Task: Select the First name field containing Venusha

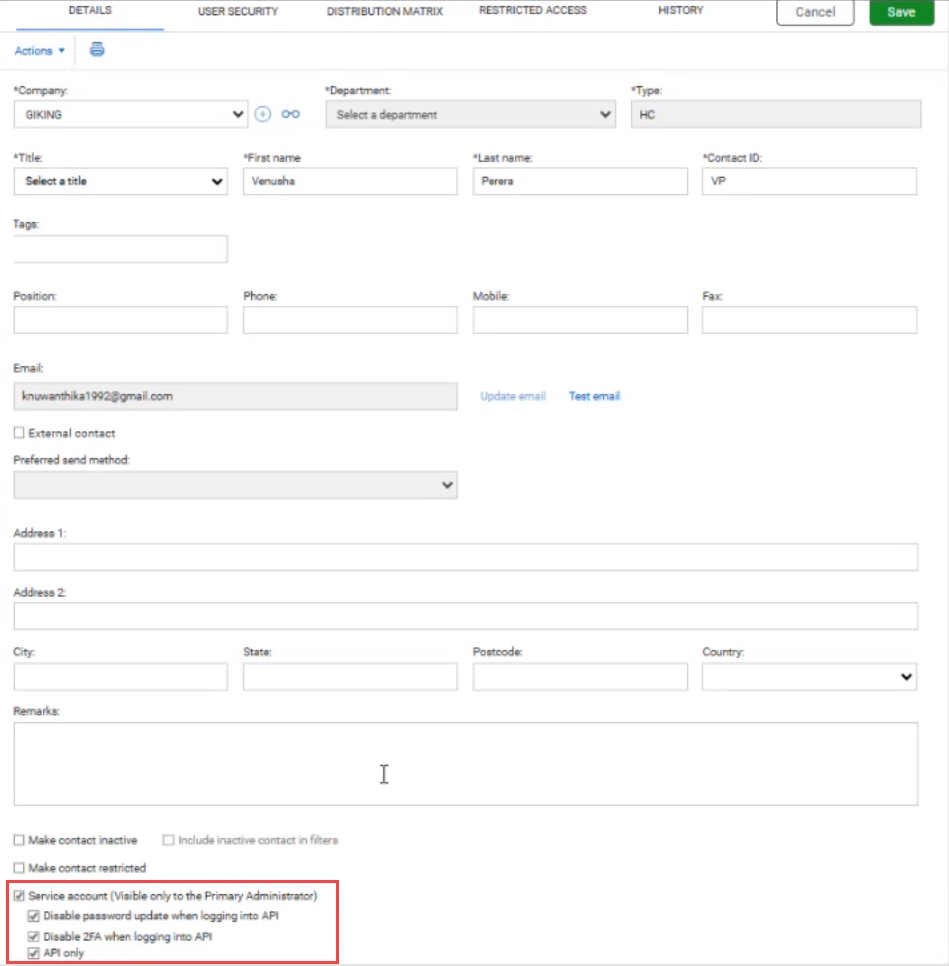Action: [x=350, y=181]
